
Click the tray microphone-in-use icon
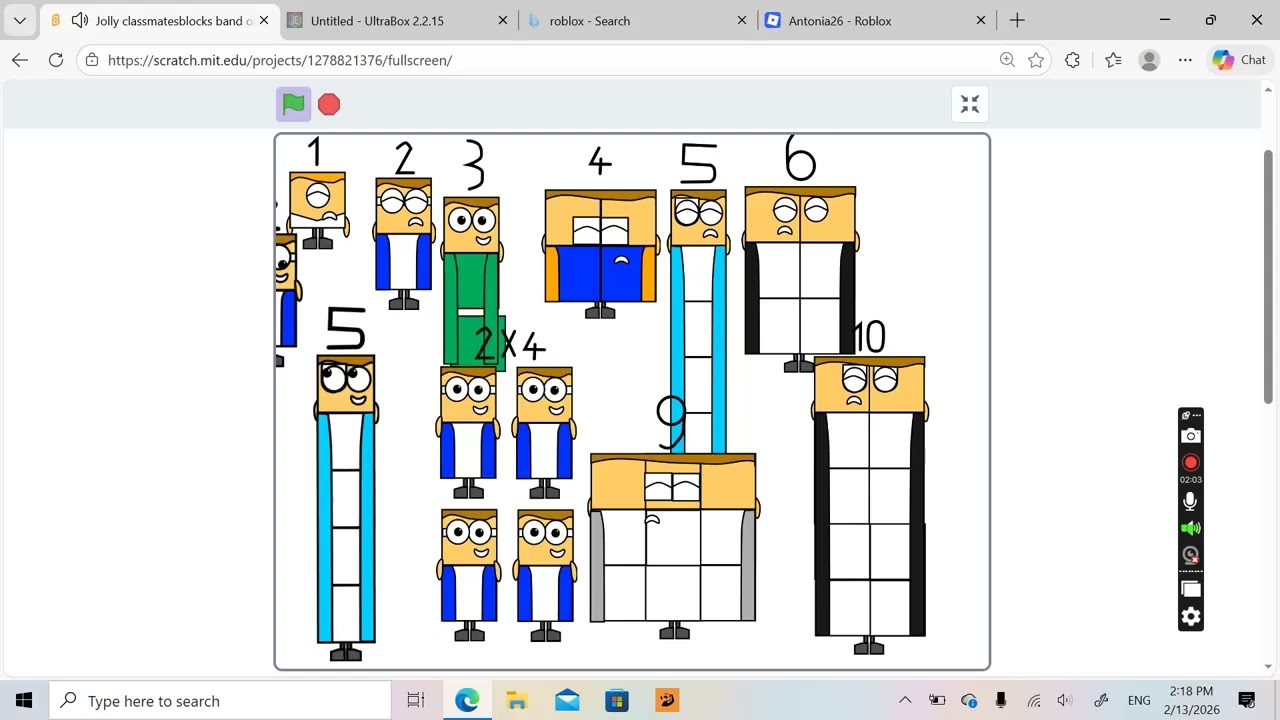coord(1001,701)
